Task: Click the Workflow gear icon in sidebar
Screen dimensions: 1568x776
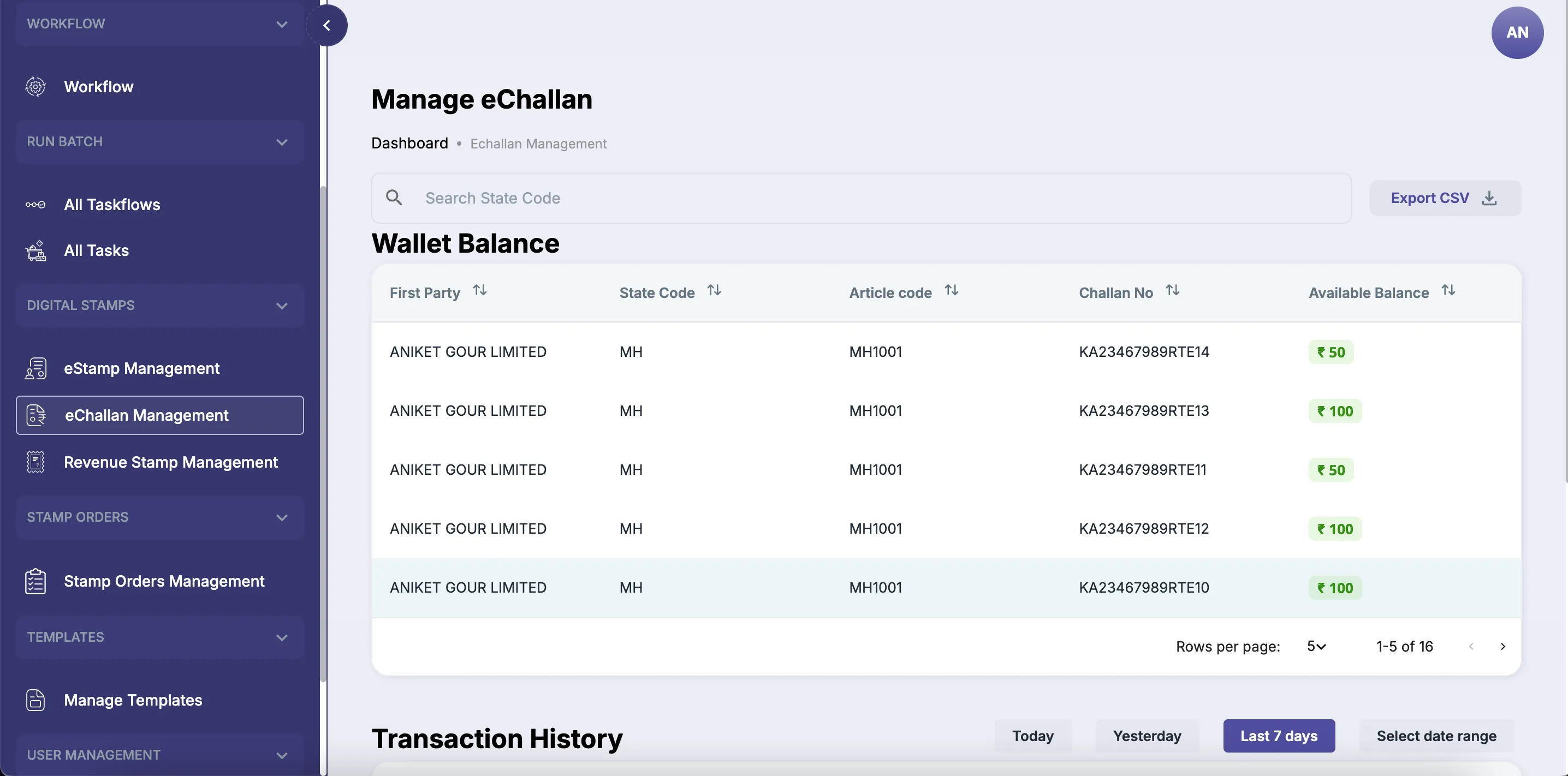Action: [x=35, y=86]
